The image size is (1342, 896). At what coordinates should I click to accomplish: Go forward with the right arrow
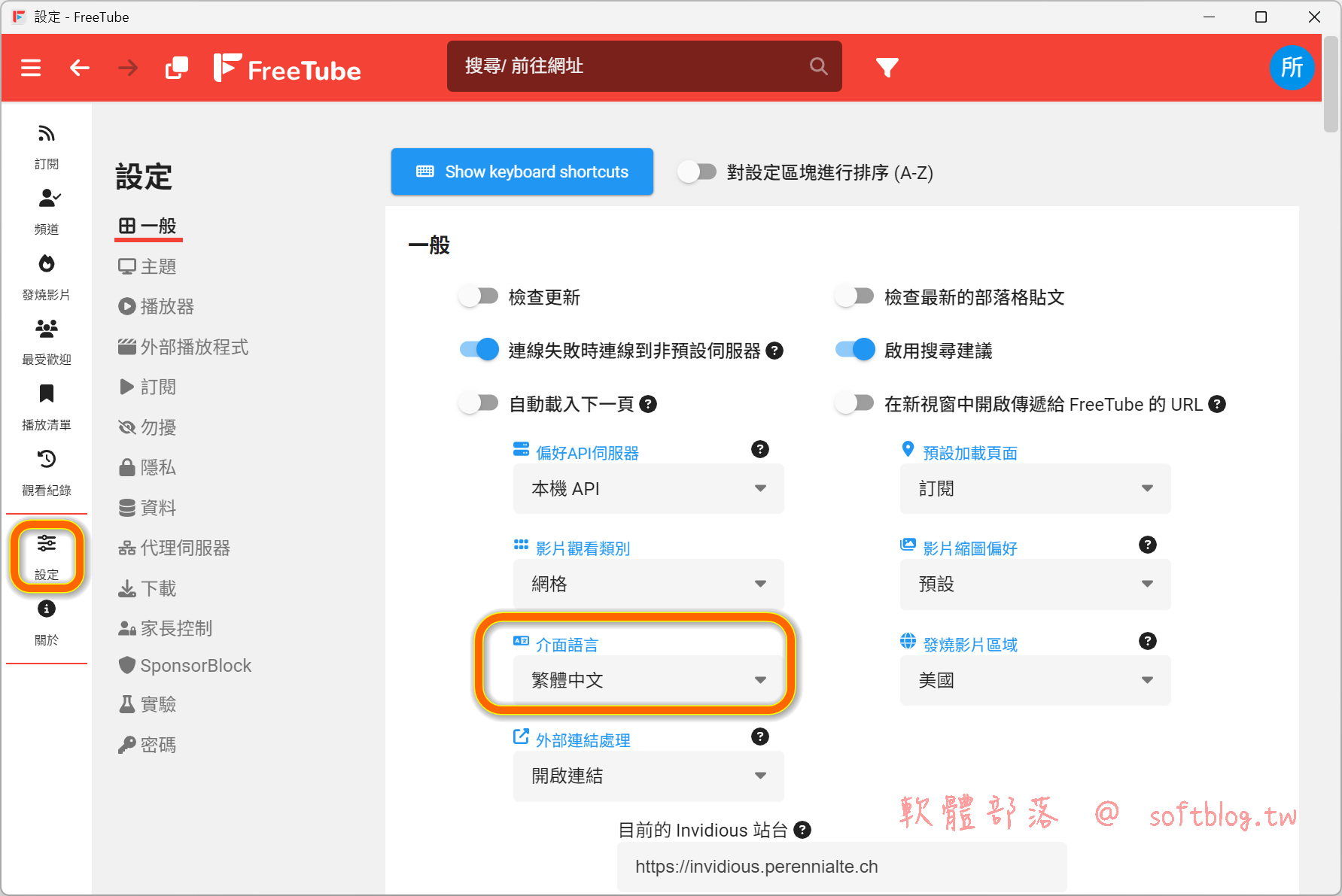point(128,68)
